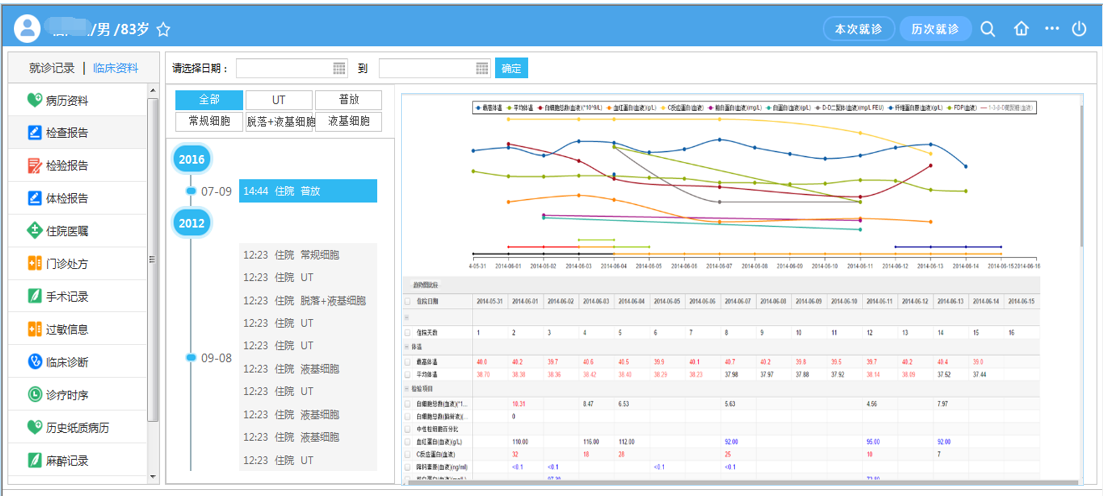Toggle 最高体温 series in chart legend

[x=489, y=108]
